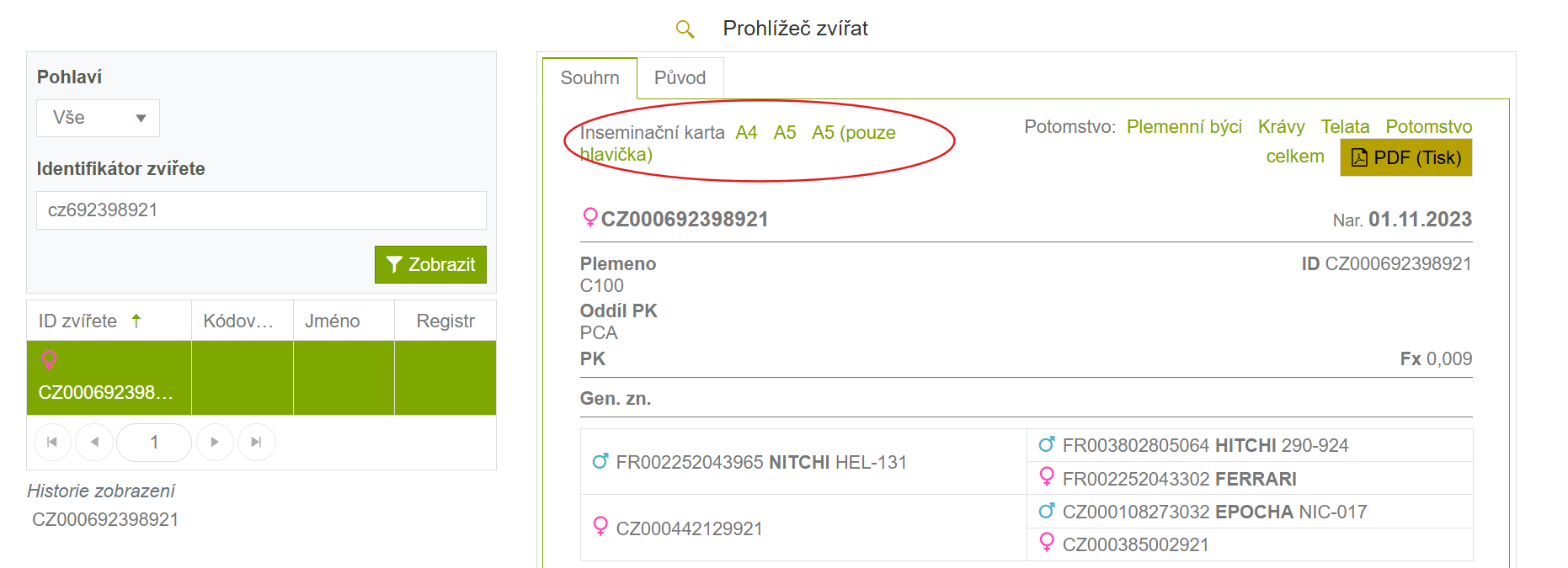Go to first page of results
This screenshot has height=568, width=1568.
pyautogui.click(x=52, y=442)
